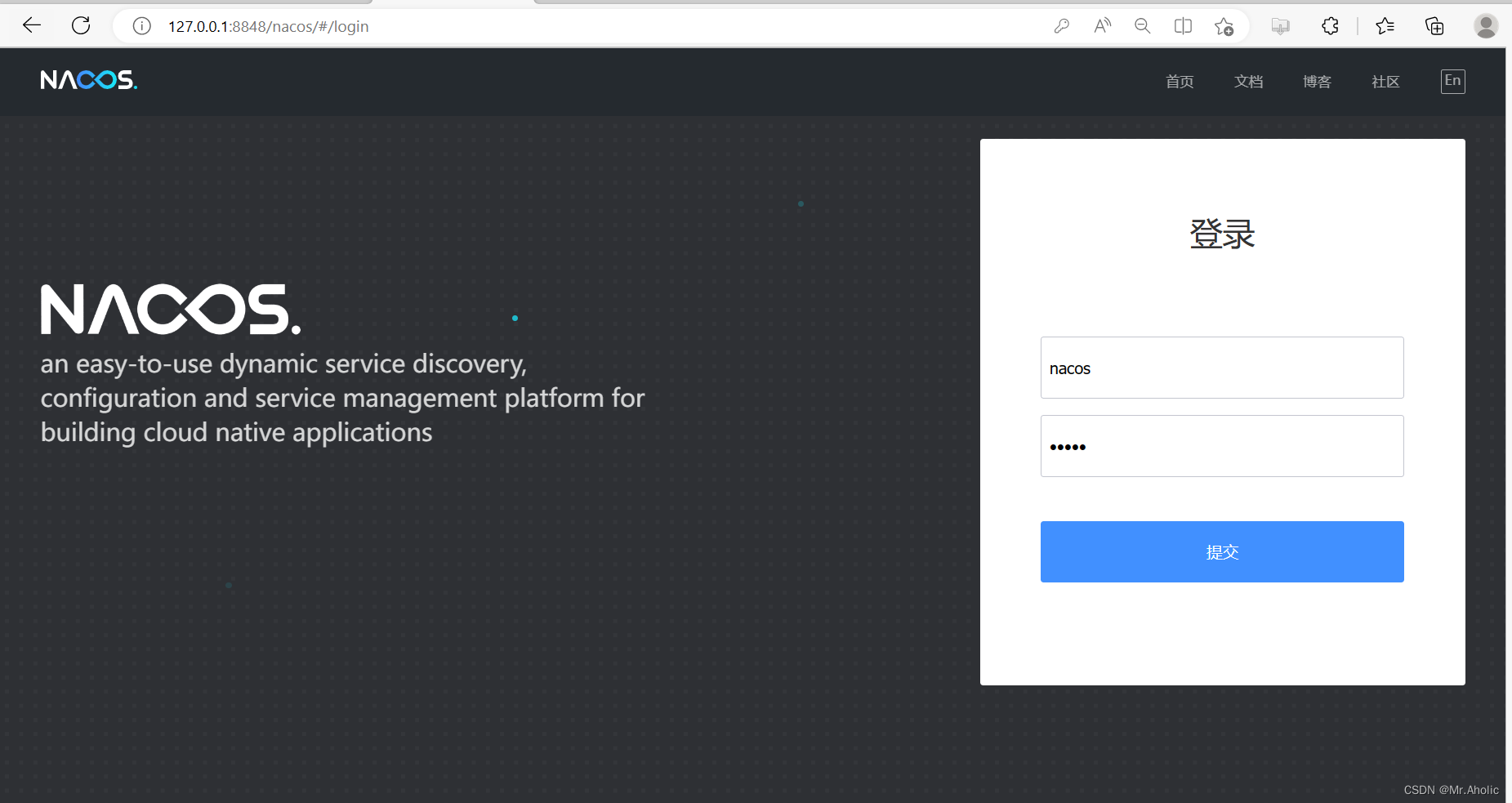Image resolution: width=1512 pixels, height=803 pixels.
Task: Activate the Read Aloud icon
Action: [1102, 26]
